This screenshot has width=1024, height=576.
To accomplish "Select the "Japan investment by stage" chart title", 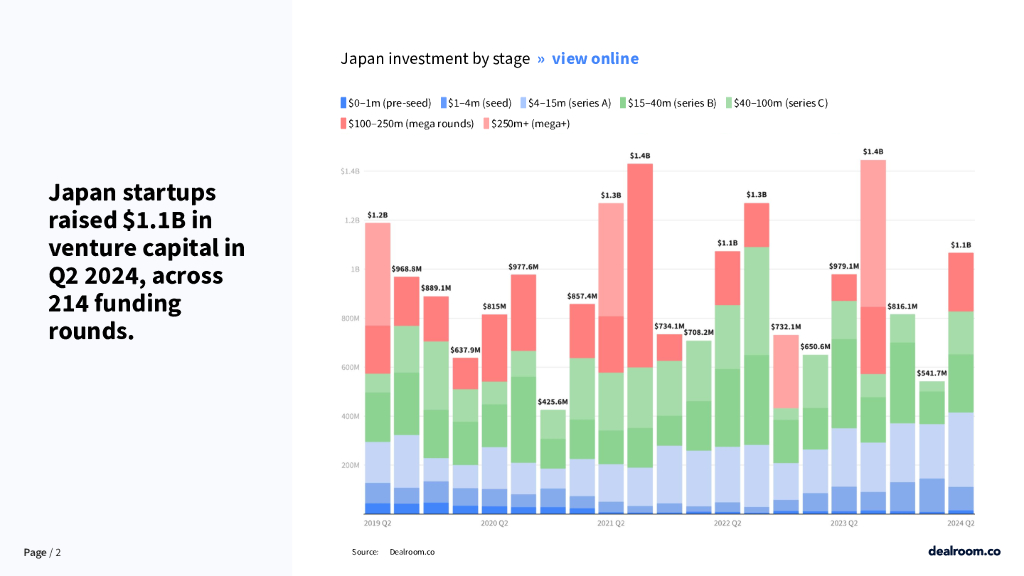I will 435,58.
